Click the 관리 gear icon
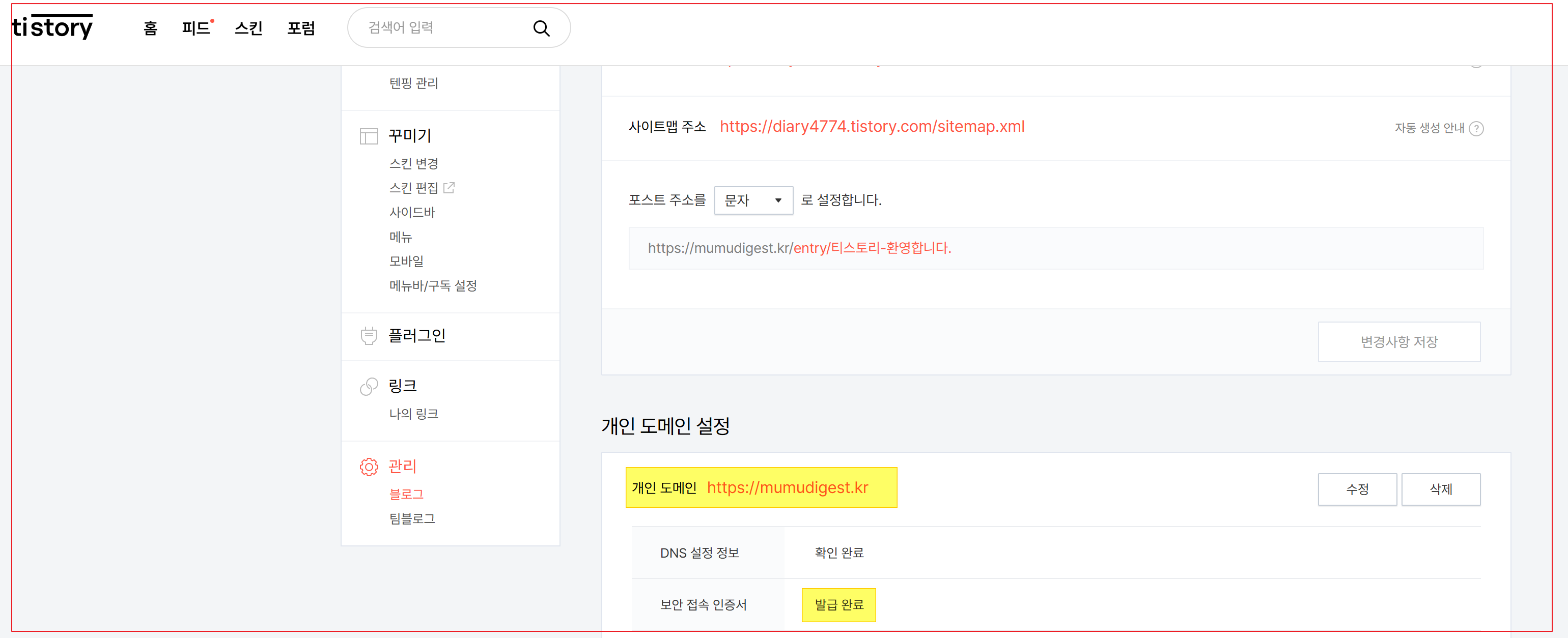The height and width of the screenshot is (638, 1568). pyautogui.click(x=369, y=467)
